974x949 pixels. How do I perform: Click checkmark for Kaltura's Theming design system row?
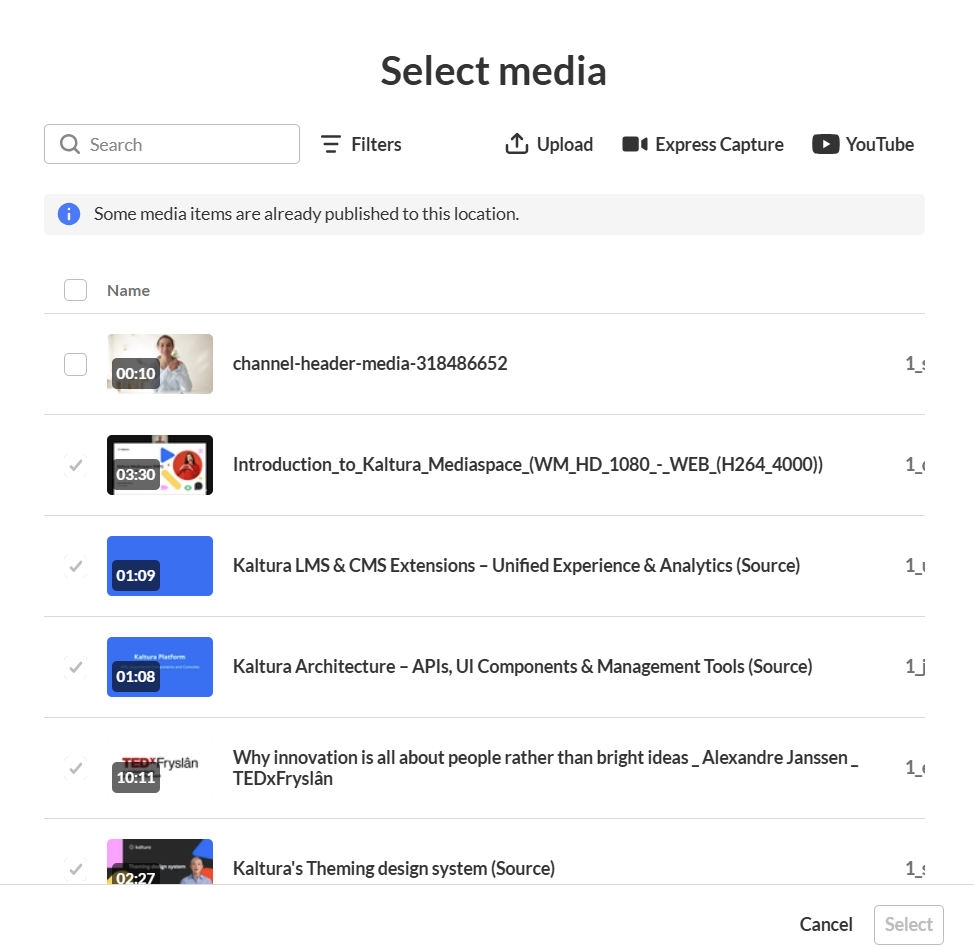[x=76, y=868]
